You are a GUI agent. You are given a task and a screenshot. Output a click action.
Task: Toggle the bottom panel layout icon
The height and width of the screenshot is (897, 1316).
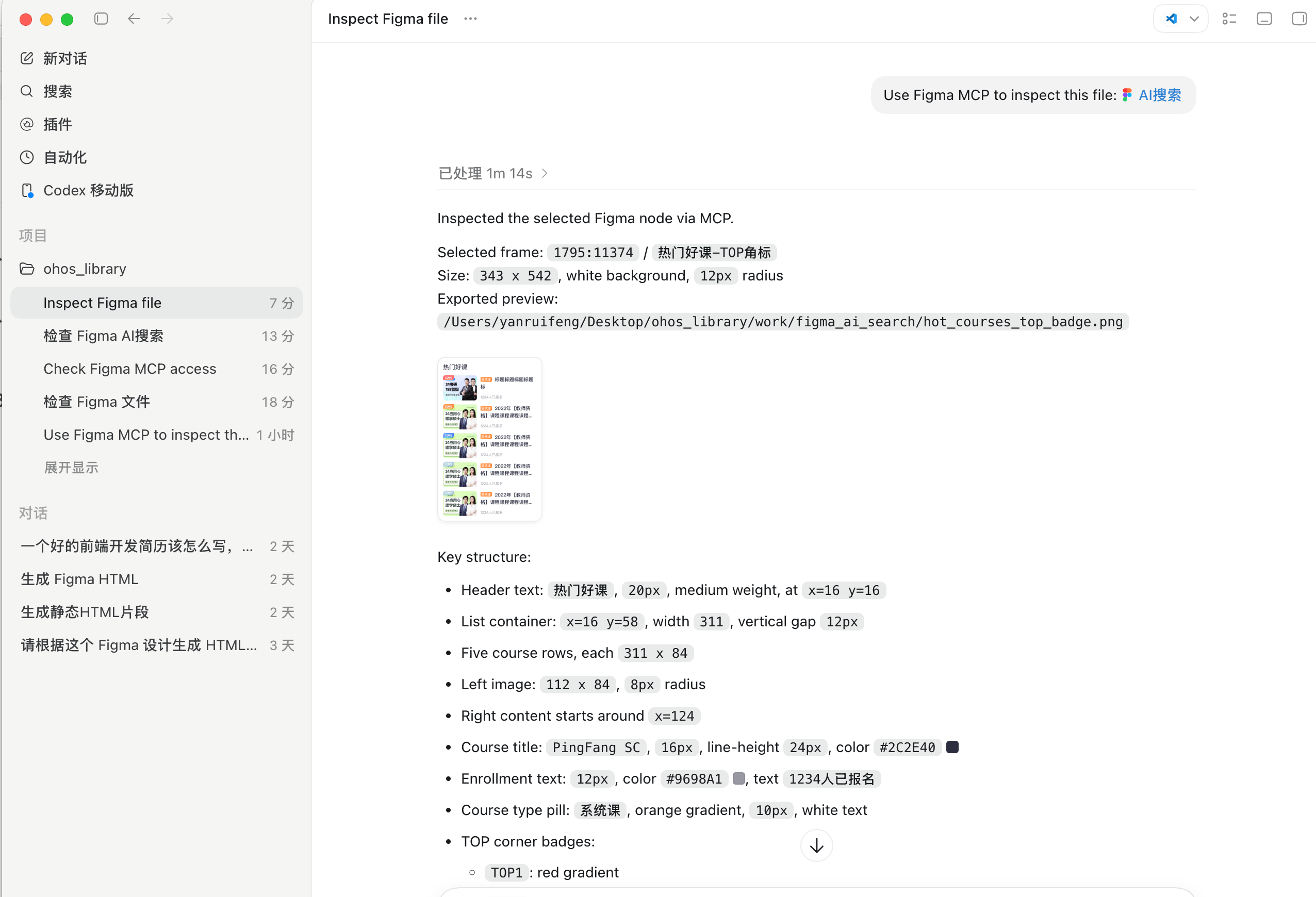[x=1264, y=19]
